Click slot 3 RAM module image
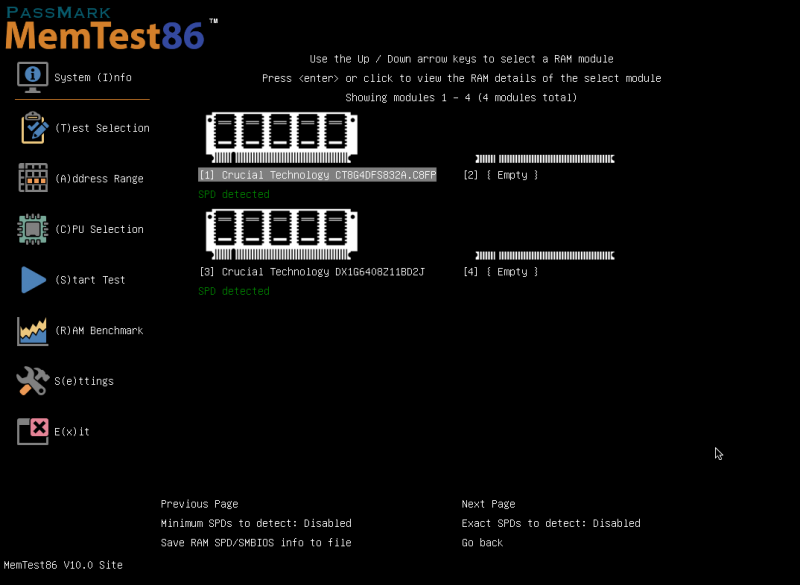Screen dimensions: 800x585 point(282,234)
